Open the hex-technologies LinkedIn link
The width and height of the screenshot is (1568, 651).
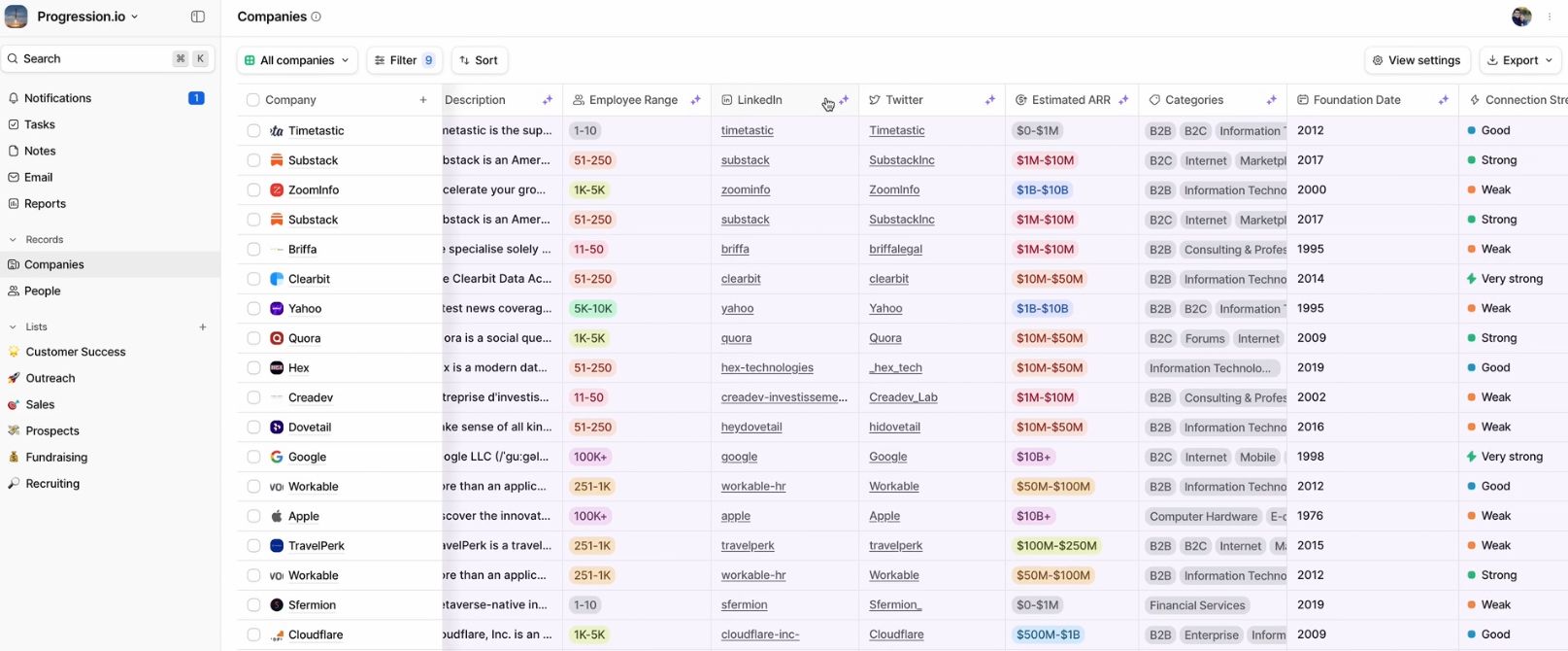pos(767,368)
